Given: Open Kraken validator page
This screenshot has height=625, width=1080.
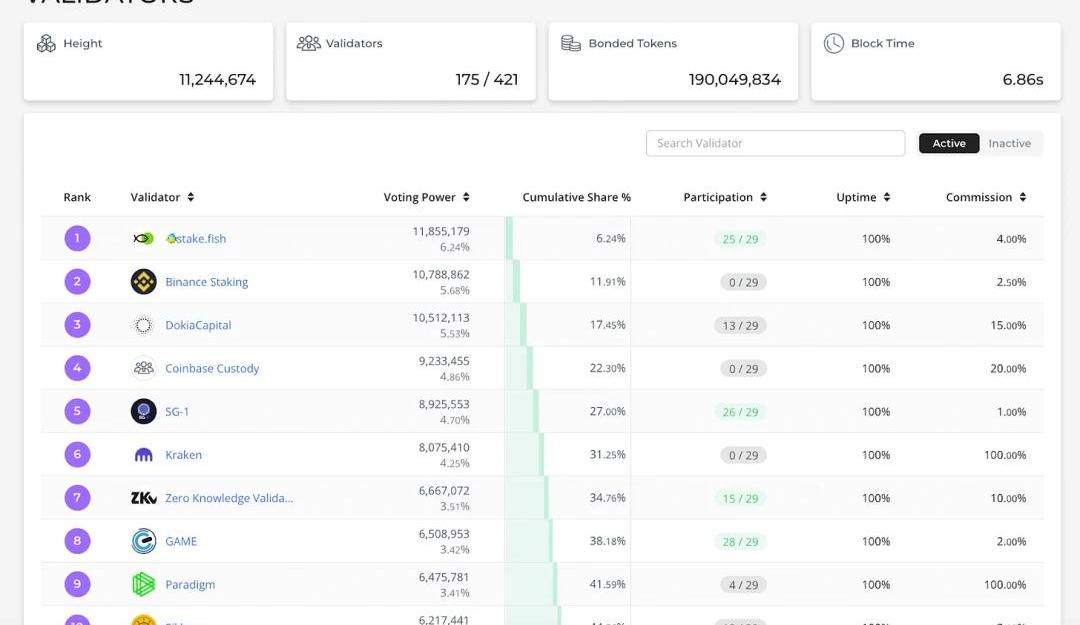Looking at the screenshot, I should pos(183,455).
